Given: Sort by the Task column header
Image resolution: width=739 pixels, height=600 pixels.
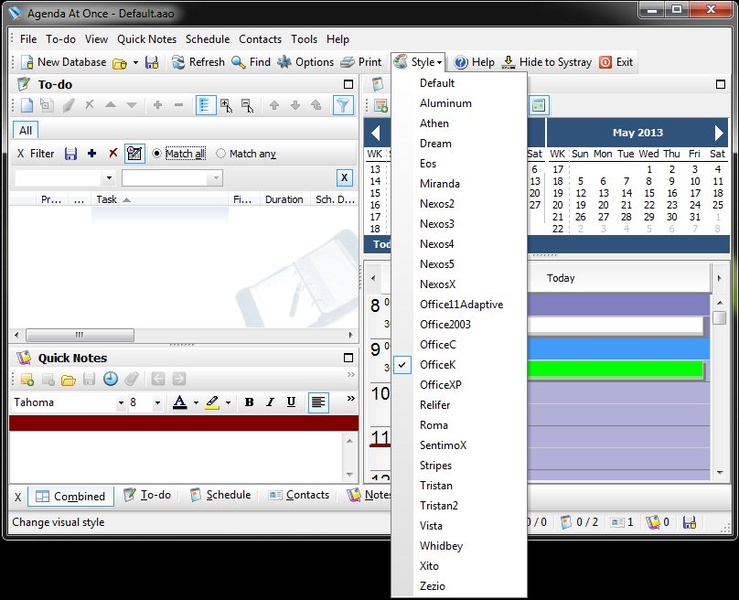Looking at the screenshot, I should [160, 199].
